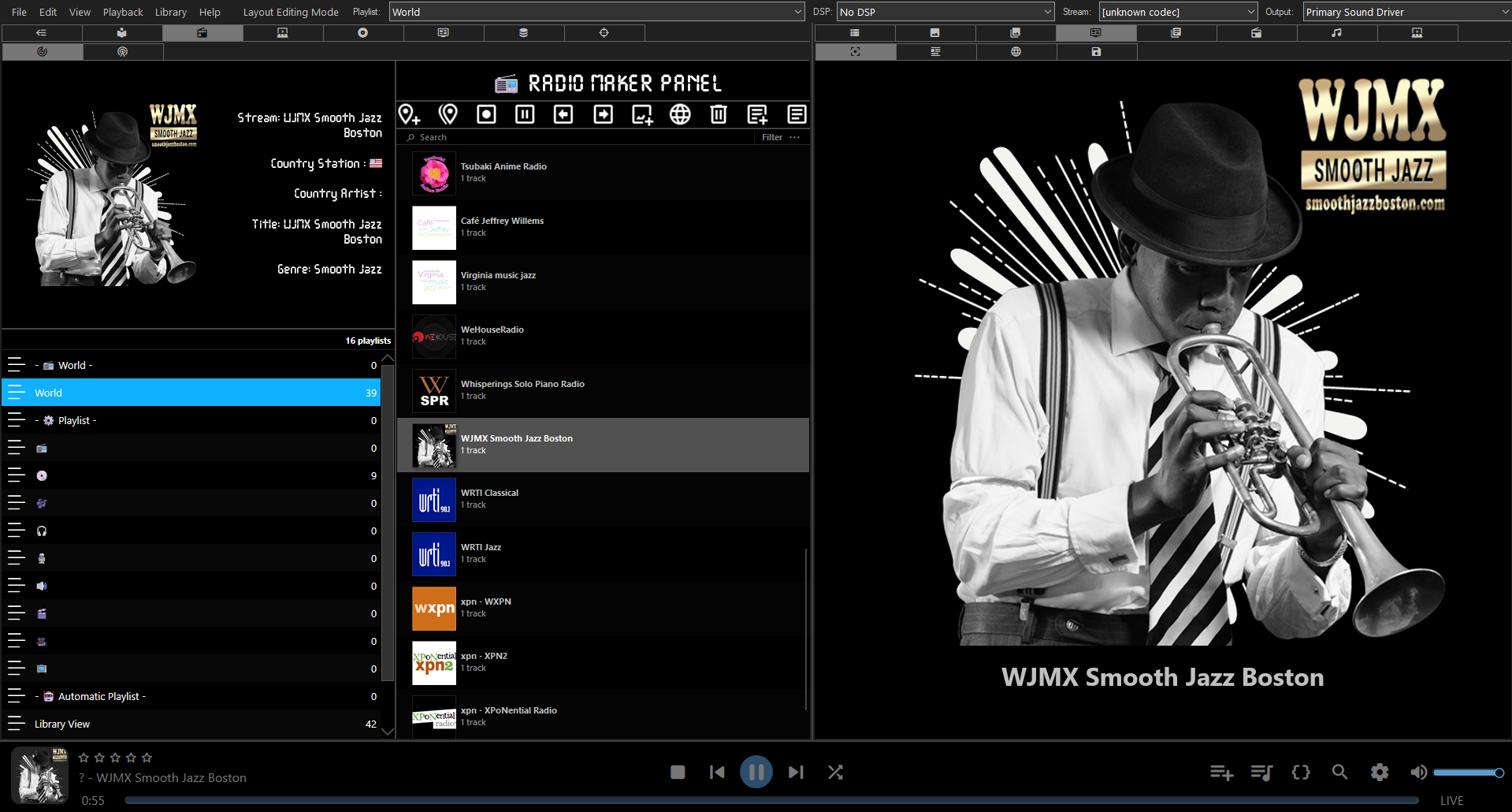Click the add-to-playlist icon in Radio Maker toolbar
This screenshot has width=1512, height=812.
pos(758,114)
